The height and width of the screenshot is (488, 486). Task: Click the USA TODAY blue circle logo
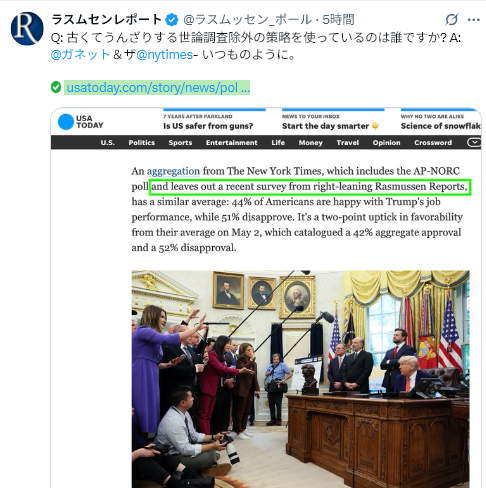click(x=66, y=122)
